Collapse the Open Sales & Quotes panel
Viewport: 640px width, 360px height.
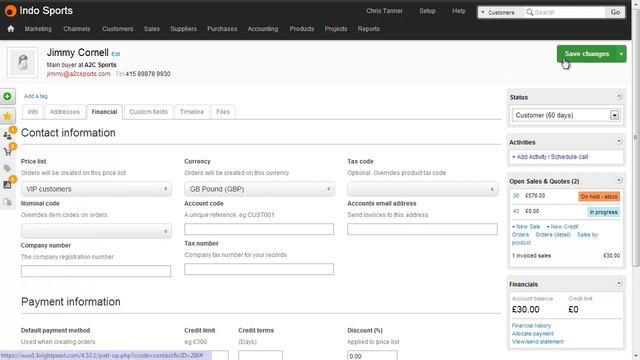click(619, 180)
